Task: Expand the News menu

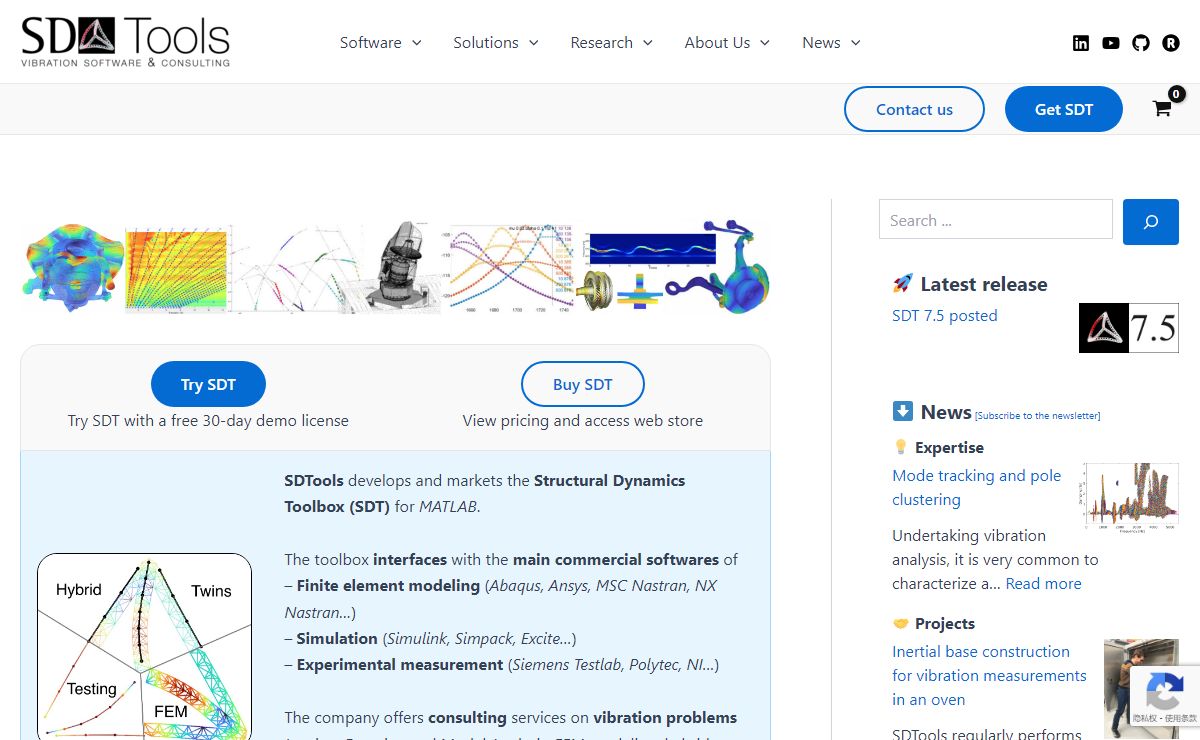Action: point(831,43)
